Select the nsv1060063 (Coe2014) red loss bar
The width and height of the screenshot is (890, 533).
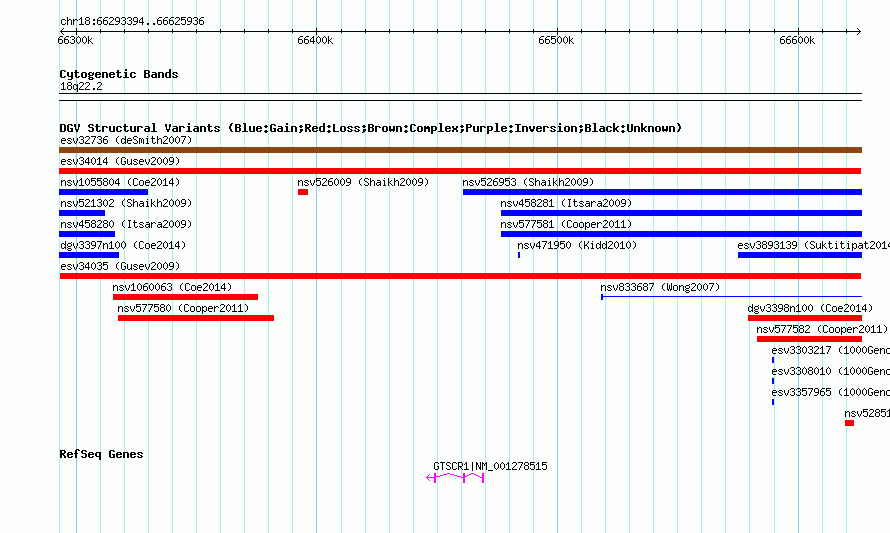point(186,297)
